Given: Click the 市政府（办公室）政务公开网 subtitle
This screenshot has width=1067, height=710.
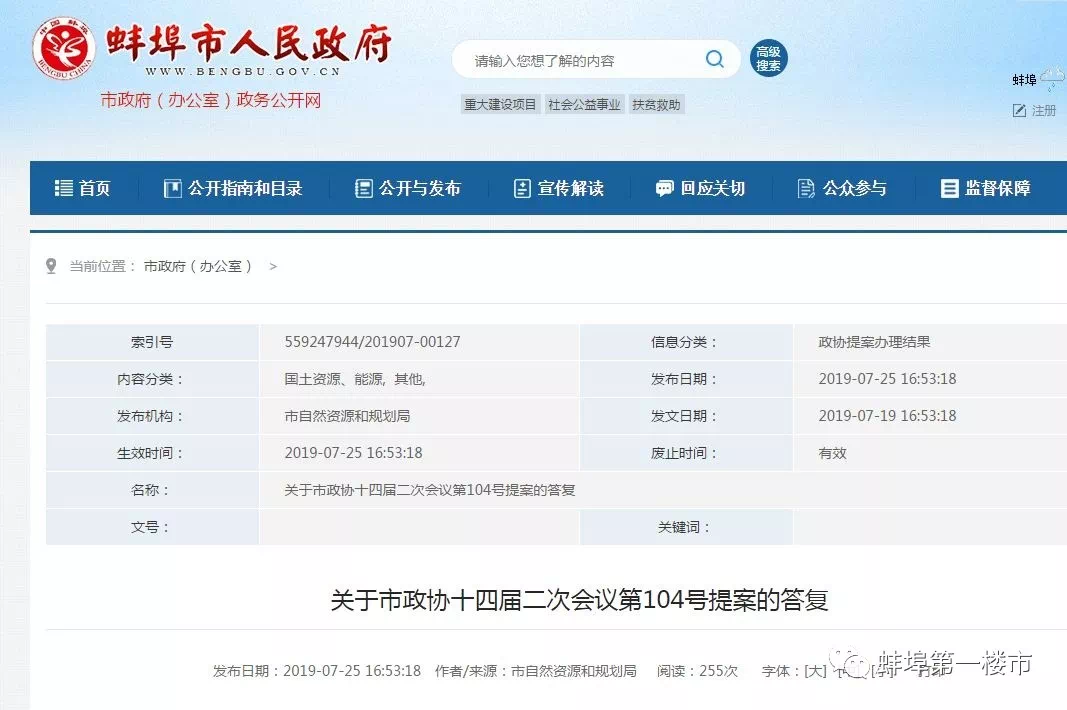Looking at the screenshot, I should click(211, 100).
